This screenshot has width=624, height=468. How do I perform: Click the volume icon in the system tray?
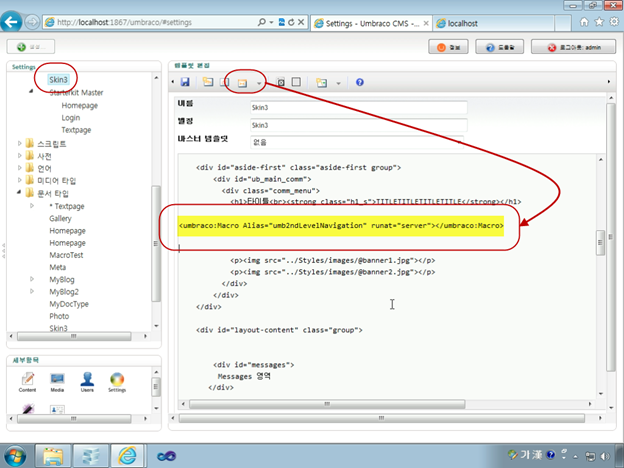(605, 456)
